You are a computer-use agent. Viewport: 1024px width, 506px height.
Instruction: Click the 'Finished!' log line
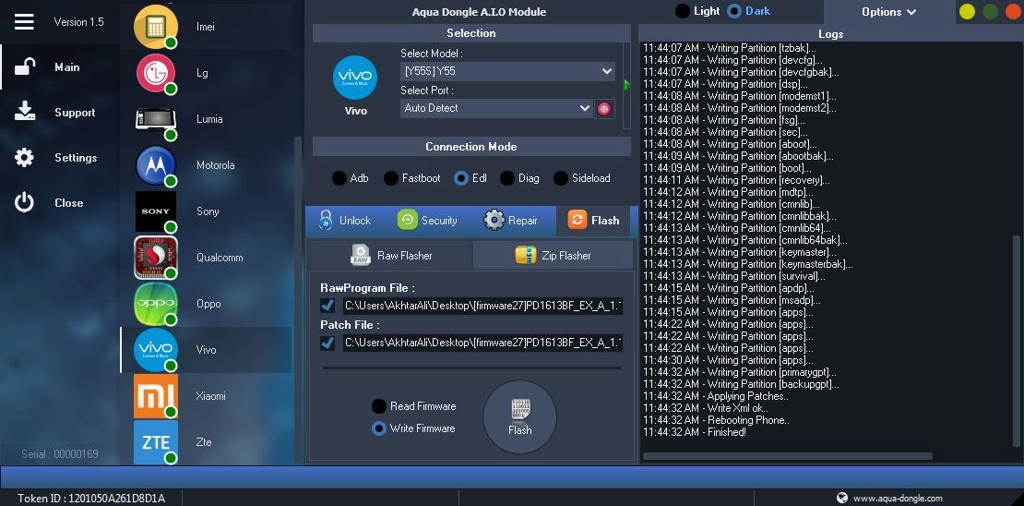694,432
